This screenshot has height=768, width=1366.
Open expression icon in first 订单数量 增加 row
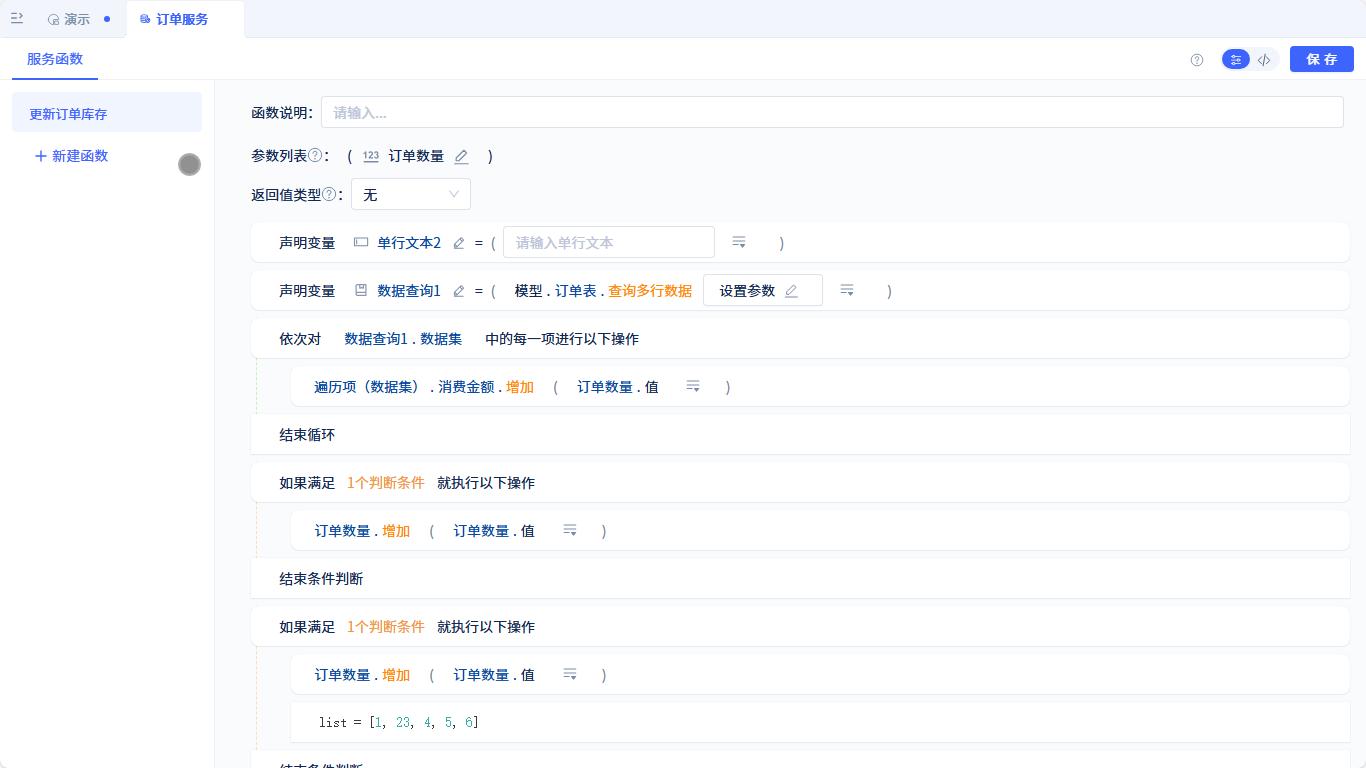coord(569,530)
